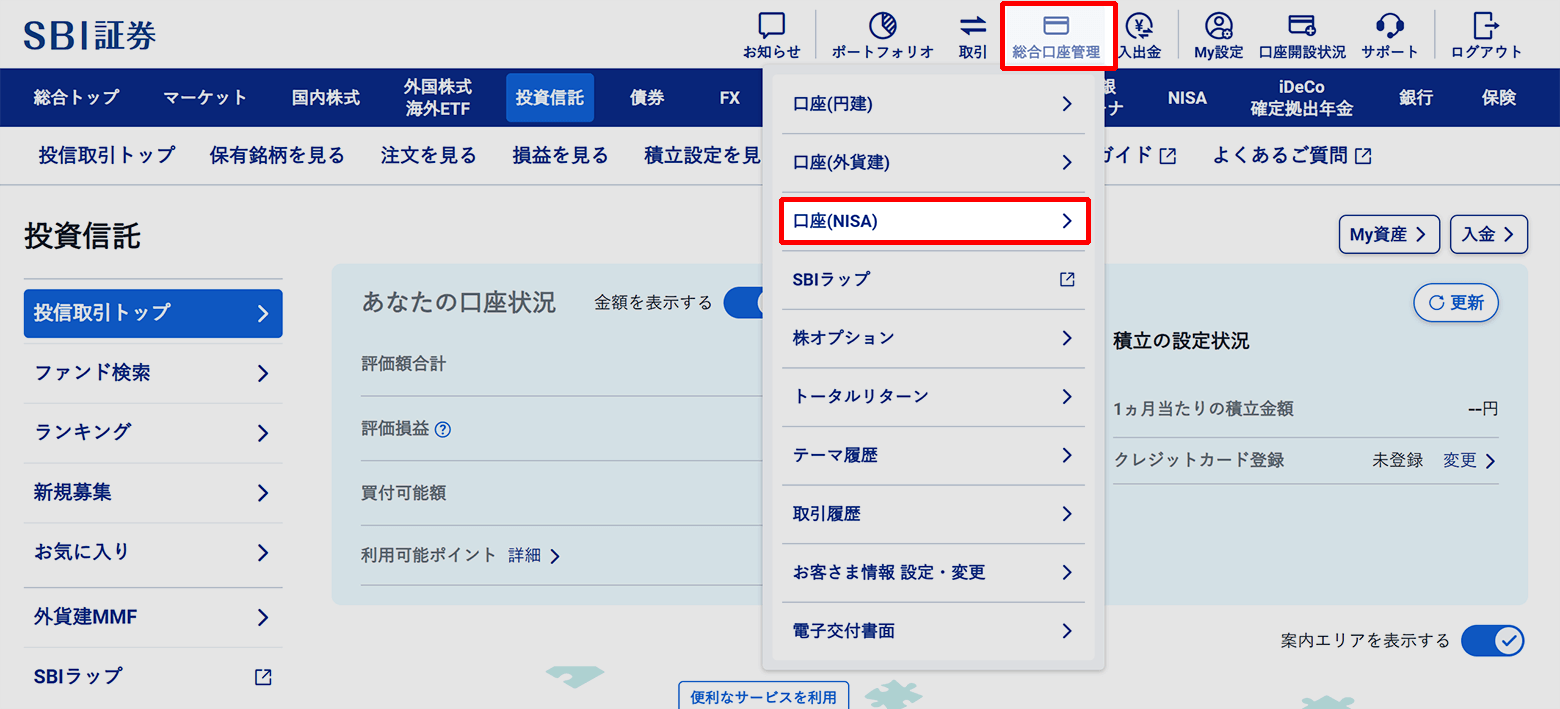Click the SBI証券 logo
Viewport: 1560px width, 709px height.
(x=90, y=35)
